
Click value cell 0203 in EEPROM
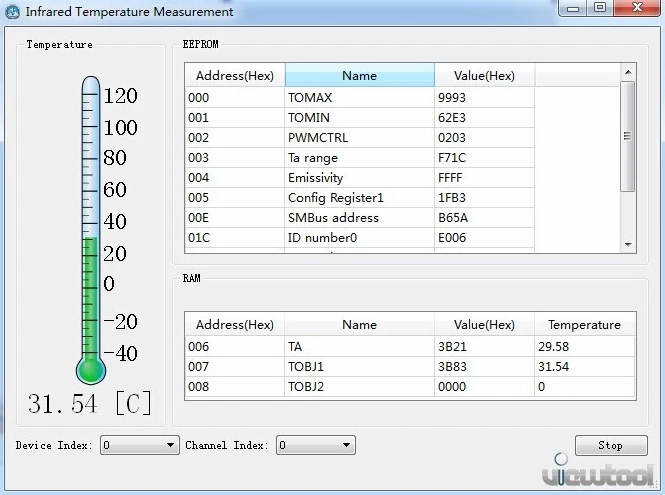coord(484,137)
